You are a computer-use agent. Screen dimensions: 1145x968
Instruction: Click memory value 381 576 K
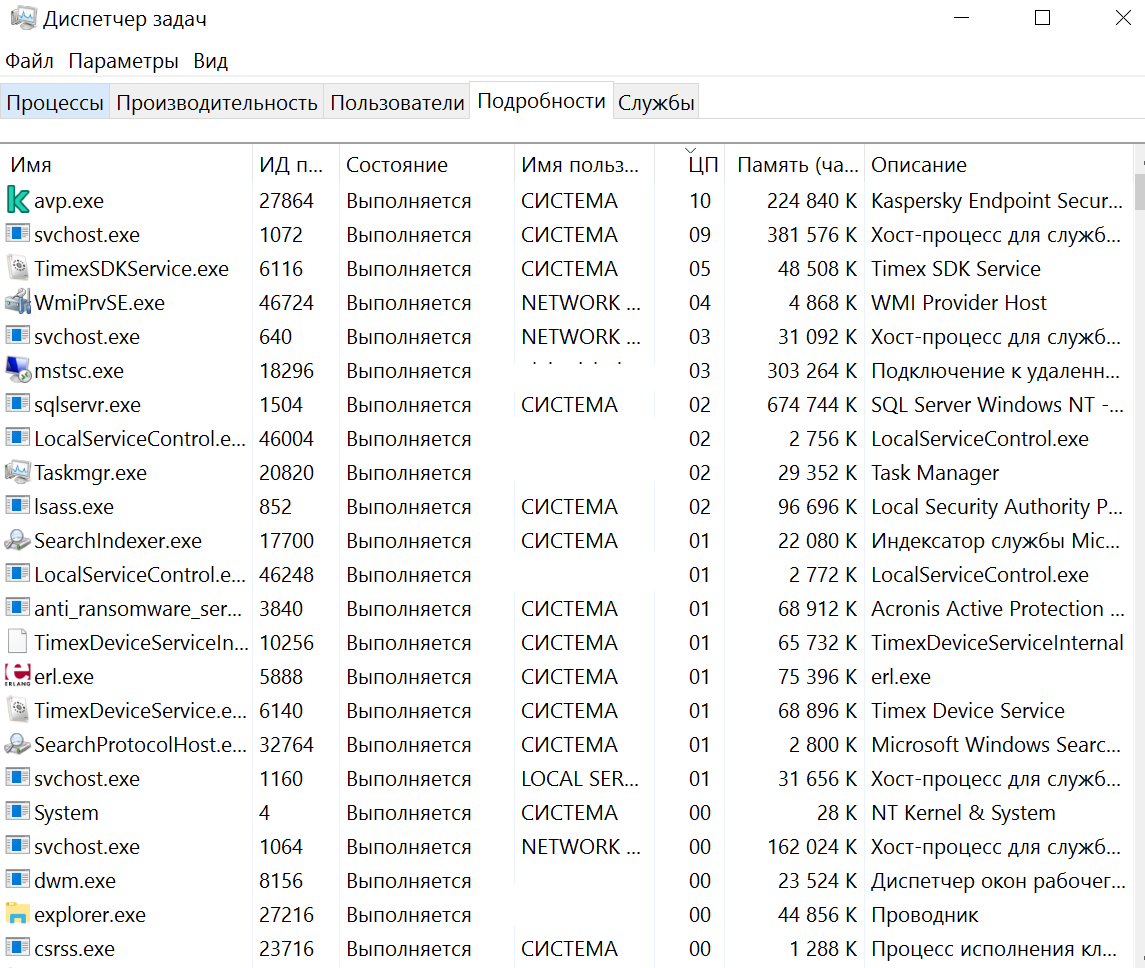(811, 234)
